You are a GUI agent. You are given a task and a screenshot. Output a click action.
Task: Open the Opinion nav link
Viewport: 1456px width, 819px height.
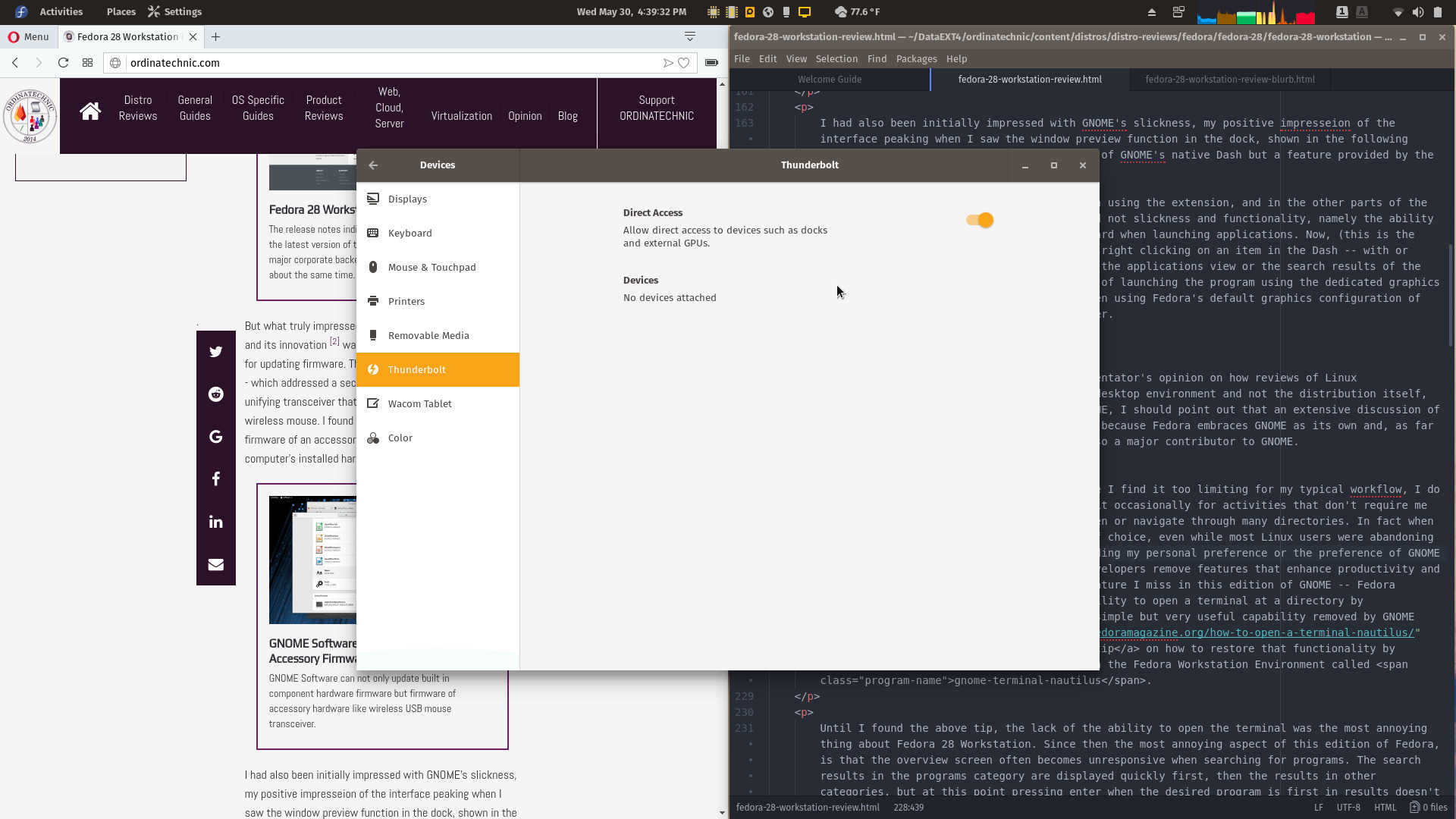(525, 116)
